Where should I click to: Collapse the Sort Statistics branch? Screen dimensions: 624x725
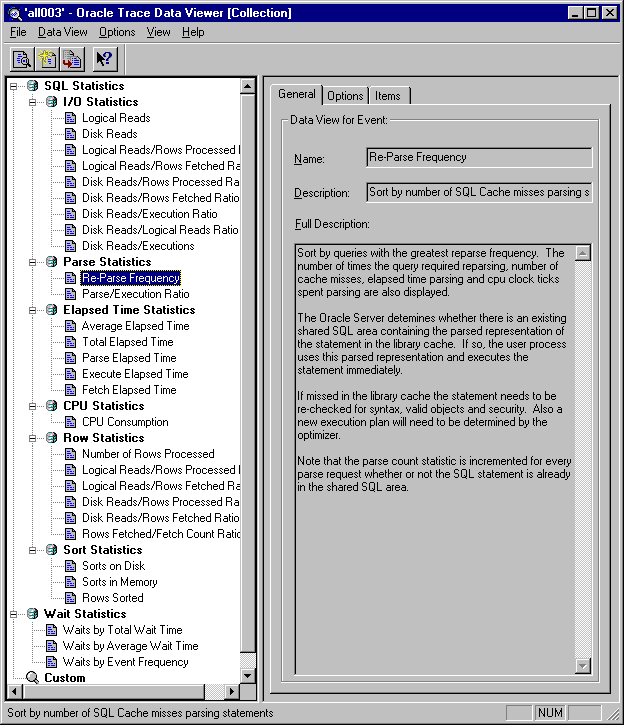tap(32, 550)
